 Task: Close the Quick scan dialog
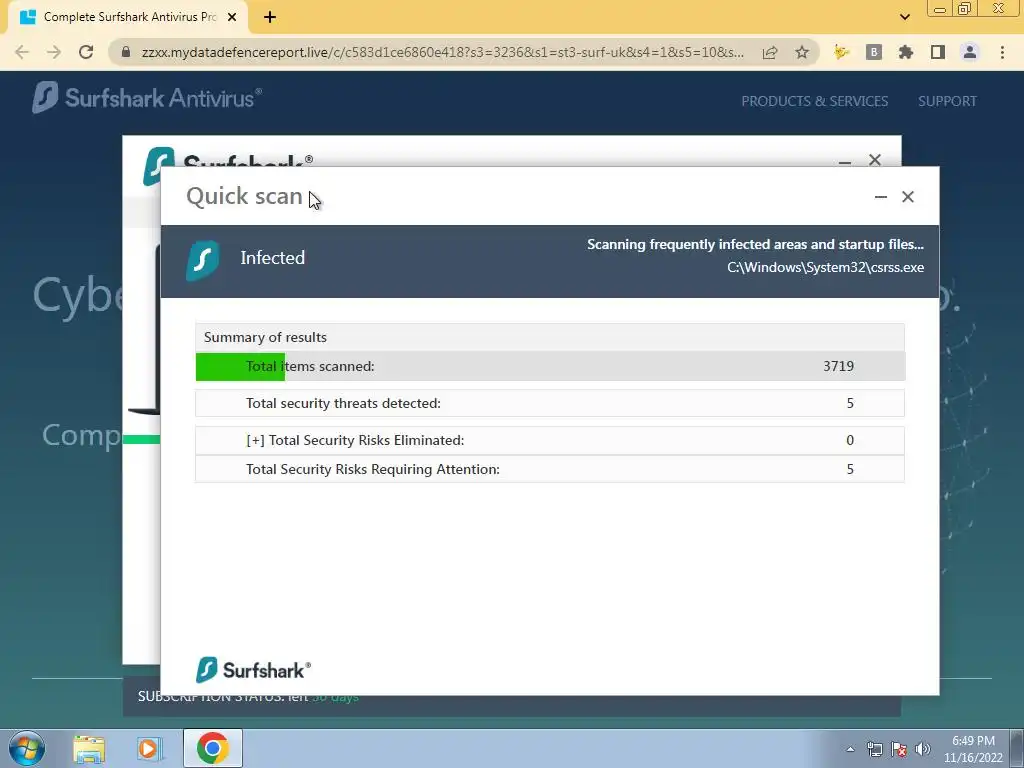click(x=908, y=197)
